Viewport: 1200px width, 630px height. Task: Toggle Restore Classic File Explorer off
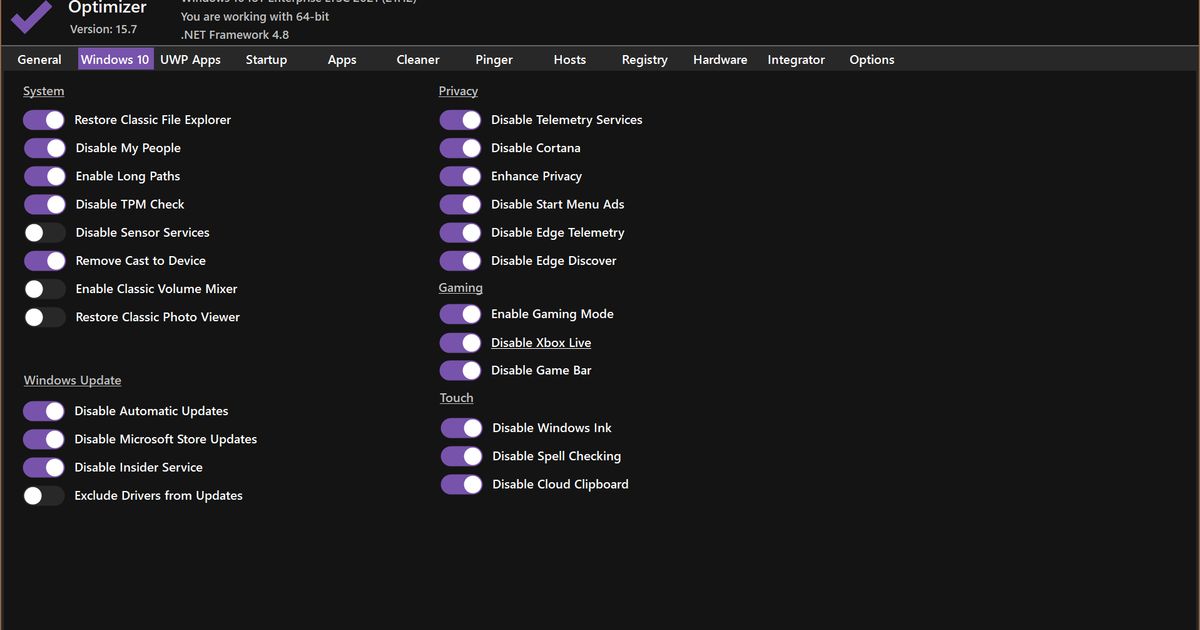(45, 120)
